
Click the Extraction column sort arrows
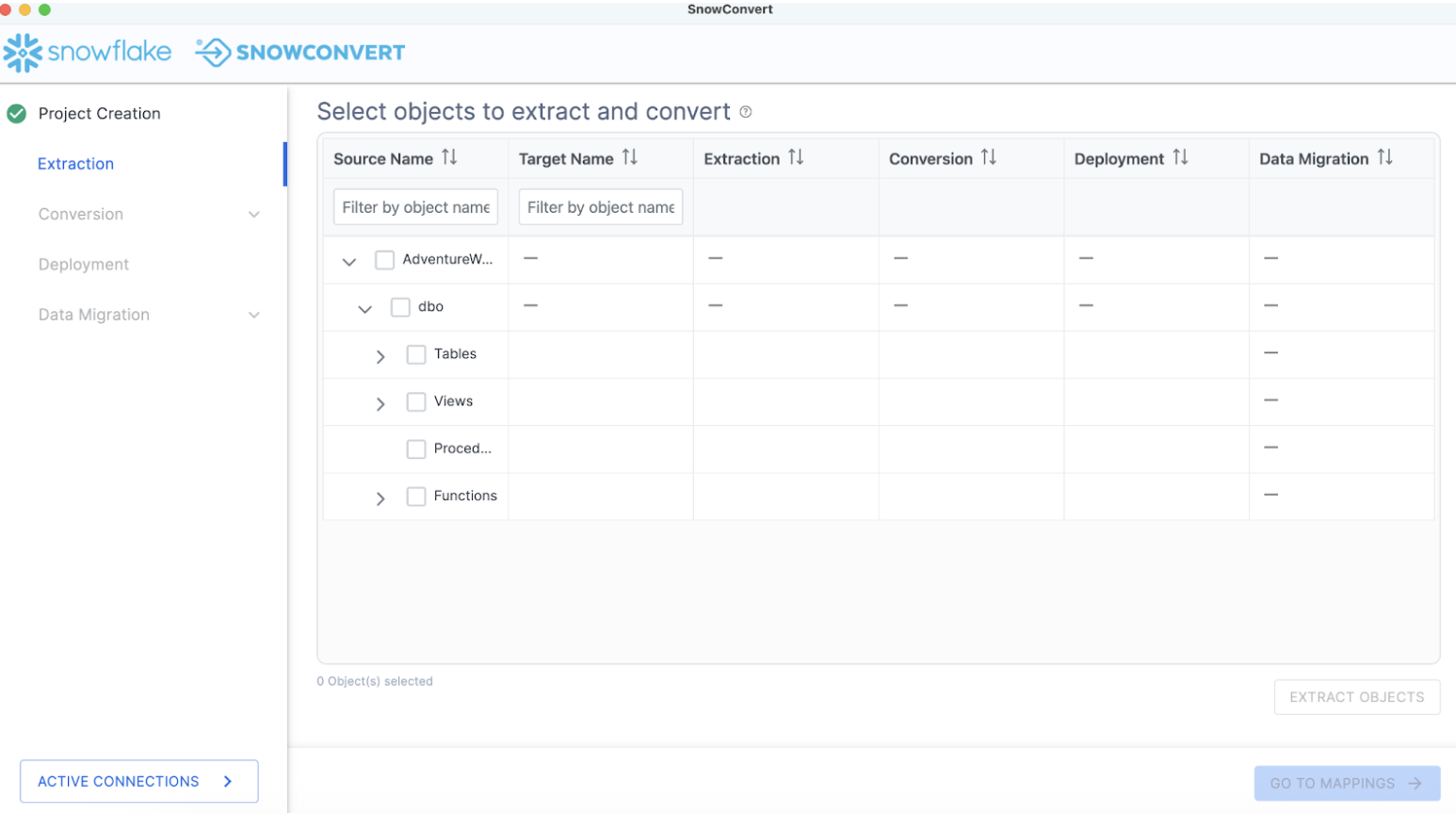(x=796, y=157)
